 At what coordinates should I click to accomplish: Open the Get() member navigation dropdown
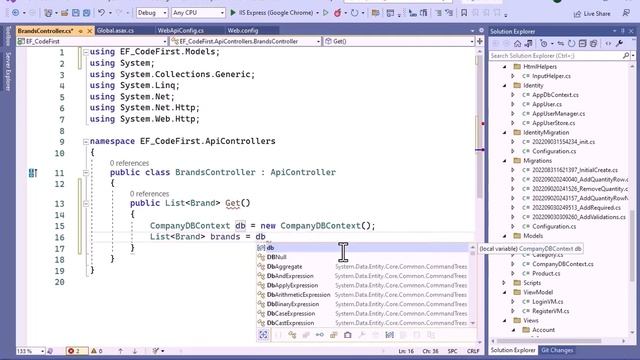[399, 41]
